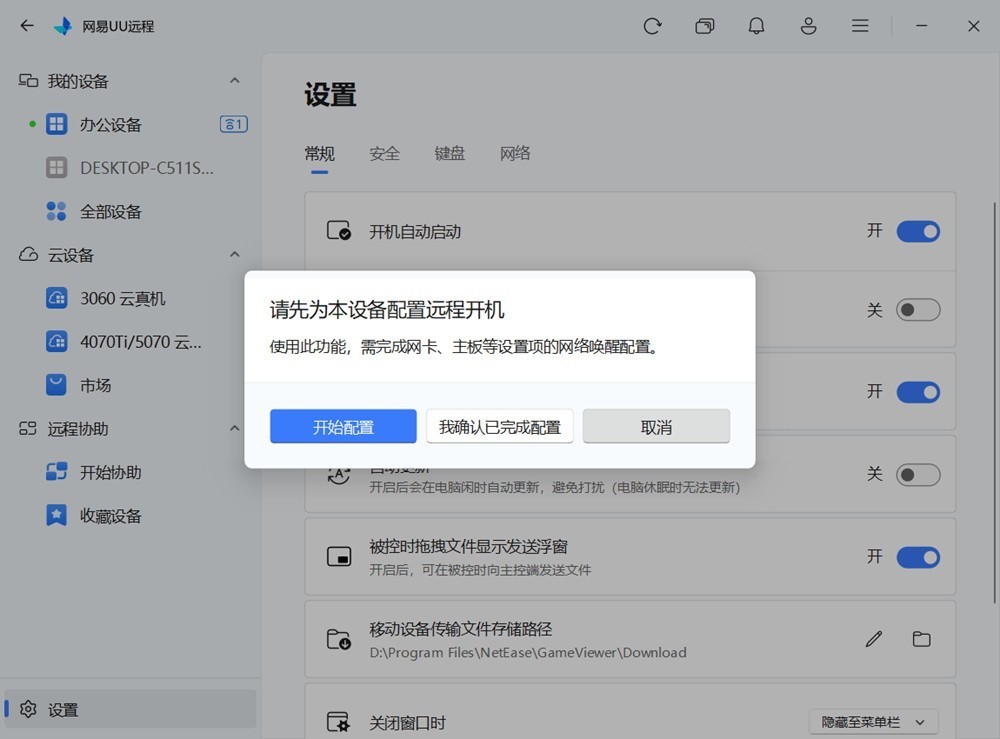
Task: Collapse the 云设备 section chevron
Action: pos(235,254)
